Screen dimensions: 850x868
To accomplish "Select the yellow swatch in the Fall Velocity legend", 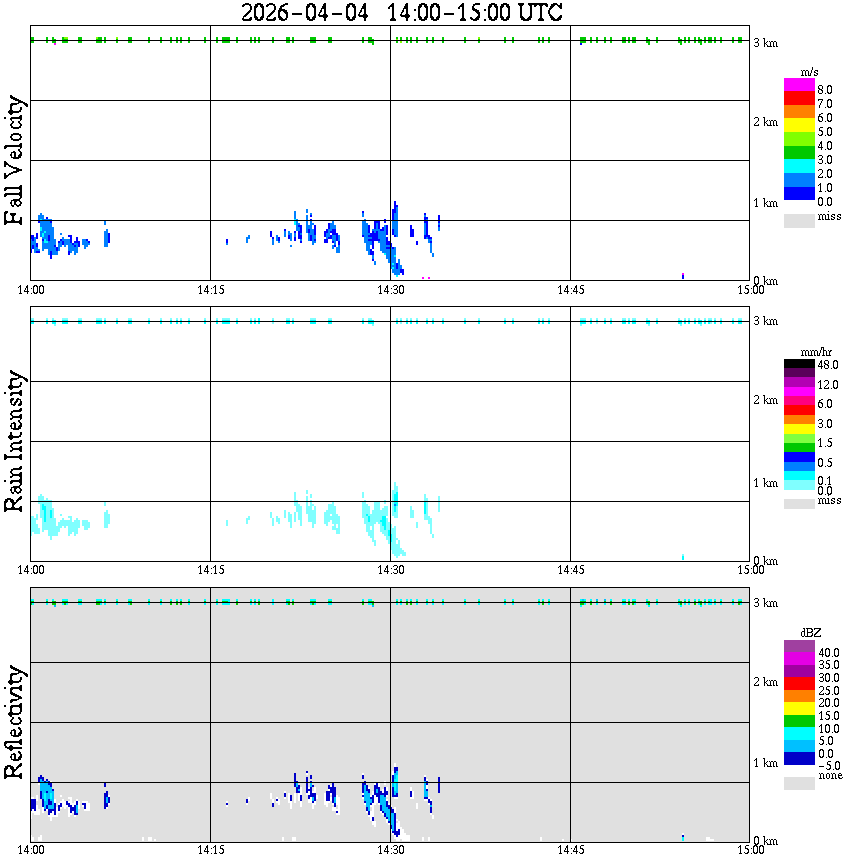I will click(799, 125).
